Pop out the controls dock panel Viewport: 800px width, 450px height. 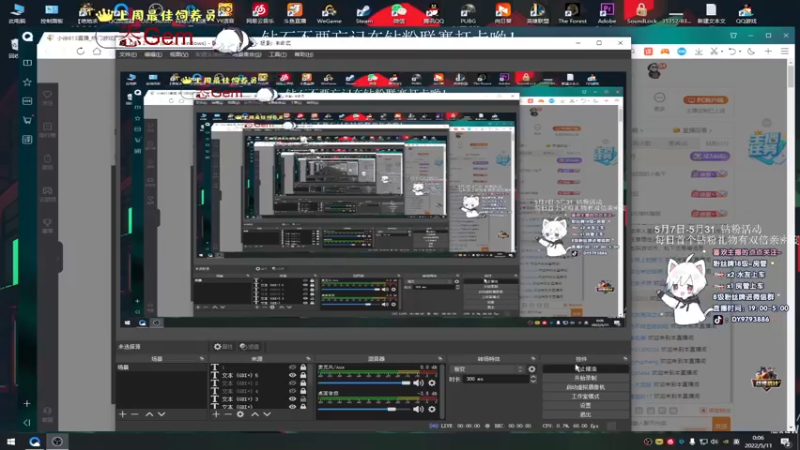click(625, 359)
